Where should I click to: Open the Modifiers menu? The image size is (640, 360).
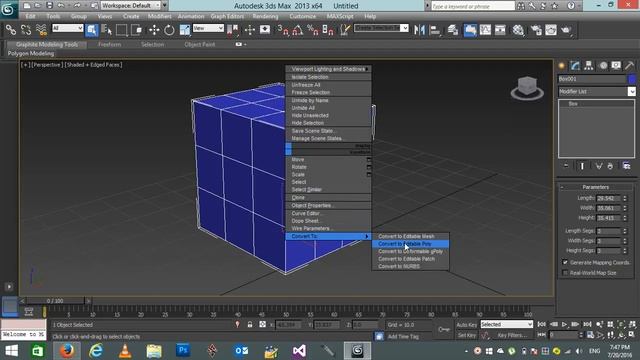tap(159, 16)
